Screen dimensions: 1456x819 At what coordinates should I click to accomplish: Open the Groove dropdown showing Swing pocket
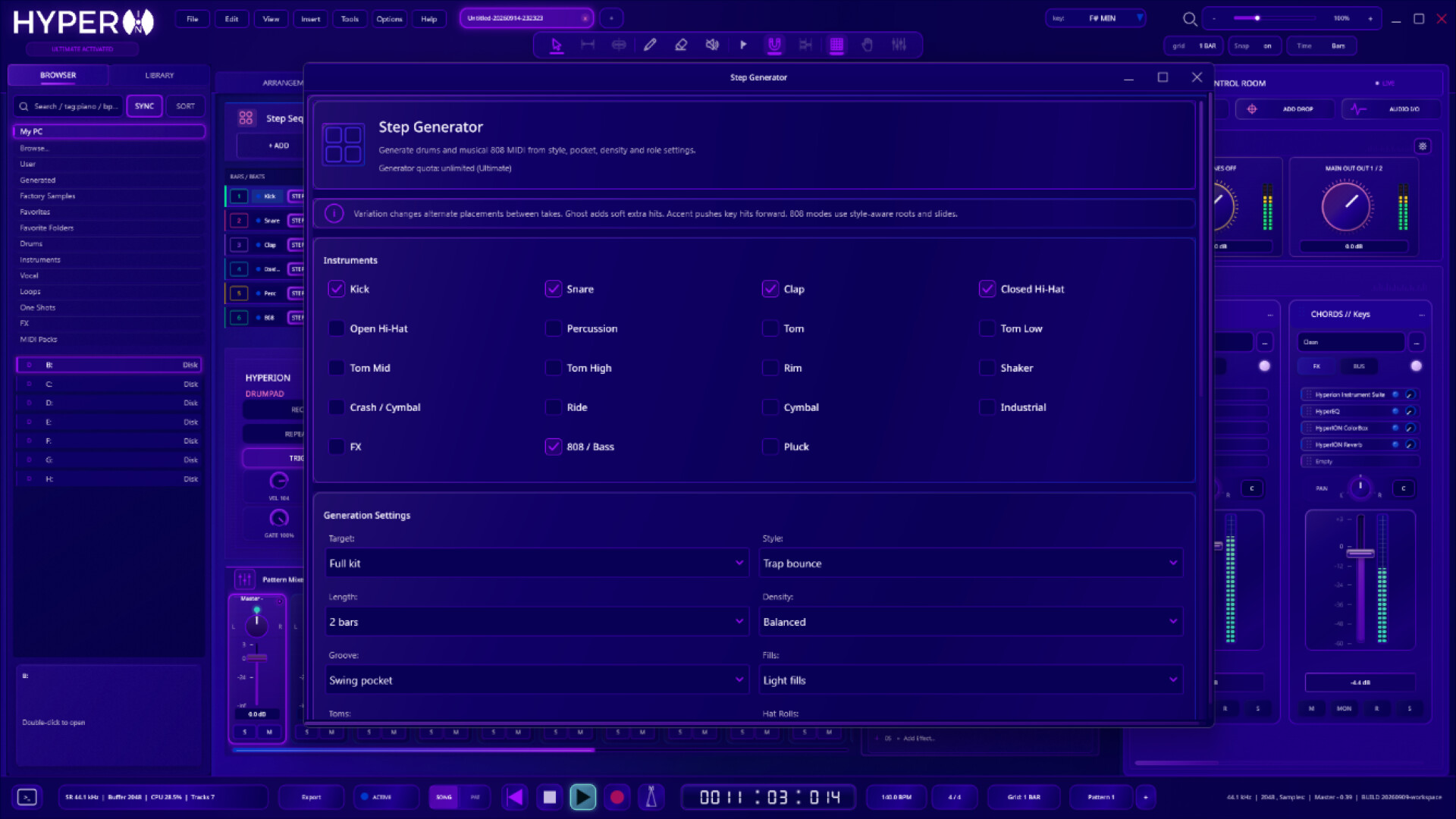[x=537, y=680]
